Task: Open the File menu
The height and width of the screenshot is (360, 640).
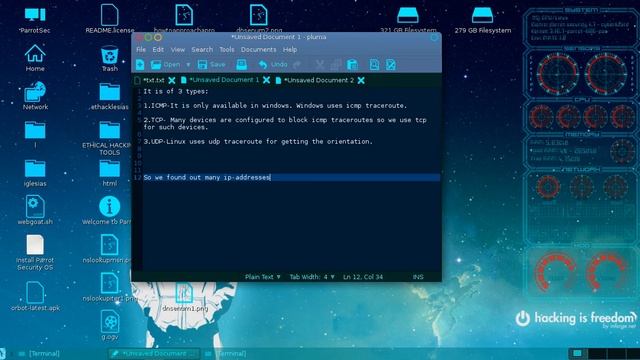Action: pos(141,49)
